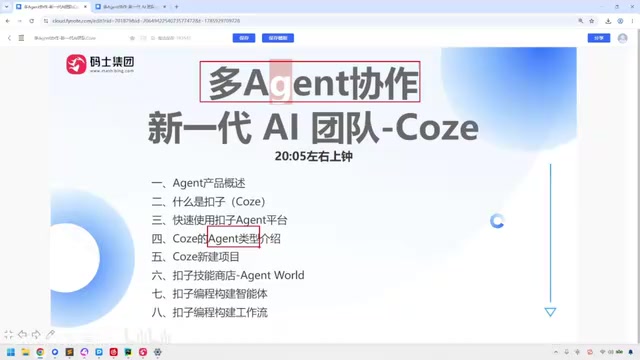Select agenda item '六、扣子技能商店-Agent World'
Image resolution: width=640 pixels, height=360 pixels.
tap(228, 276)
